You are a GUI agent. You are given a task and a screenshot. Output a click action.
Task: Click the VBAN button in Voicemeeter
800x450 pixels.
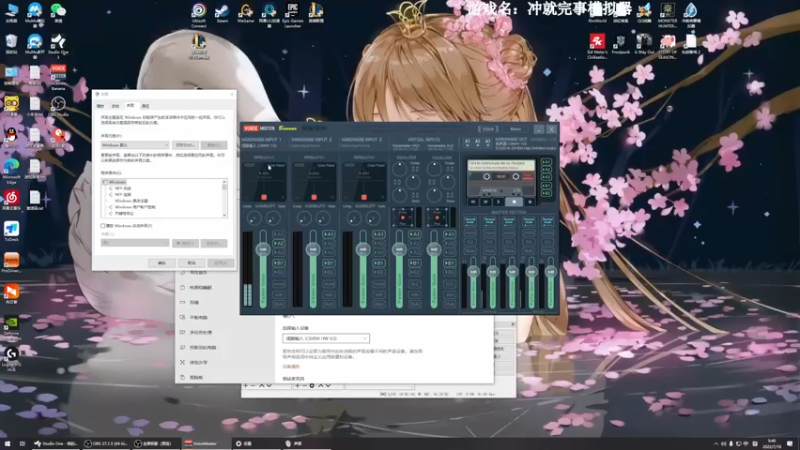tap(488, 129)
